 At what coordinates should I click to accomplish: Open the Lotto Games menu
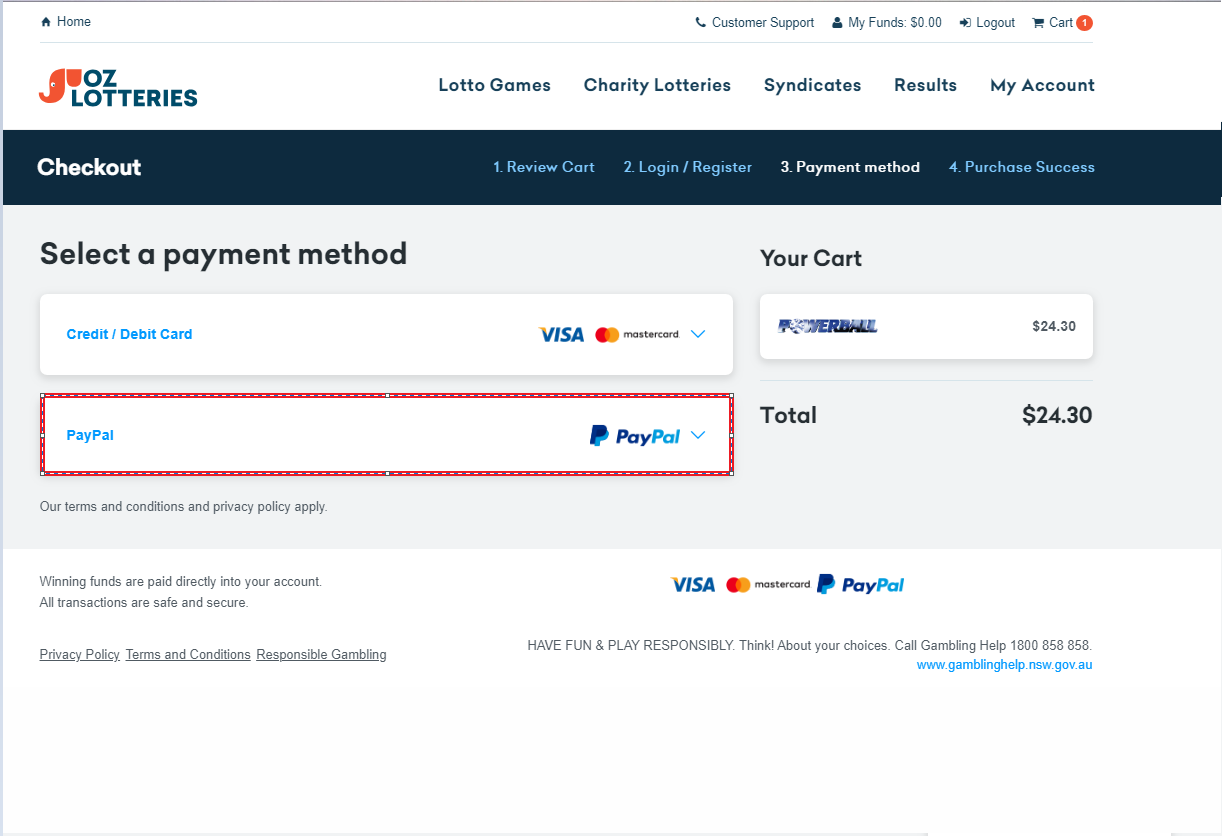tap(495, 85)
